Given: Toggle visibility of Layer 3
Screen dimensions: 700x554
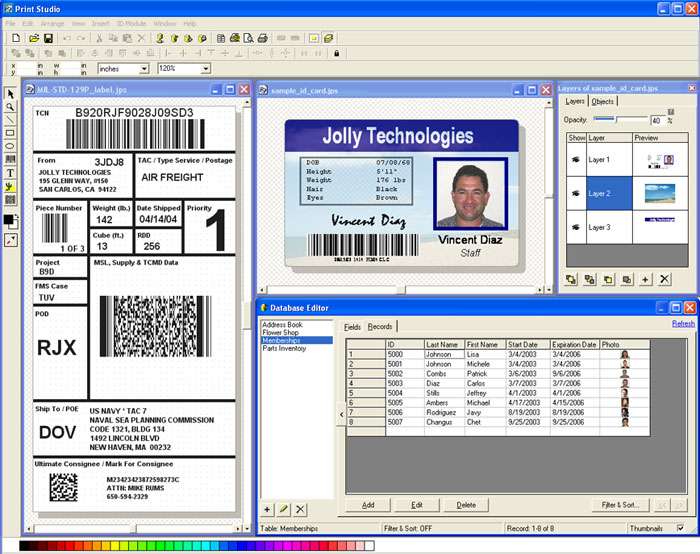Looking at the screenshot, I should click(576, 227).
